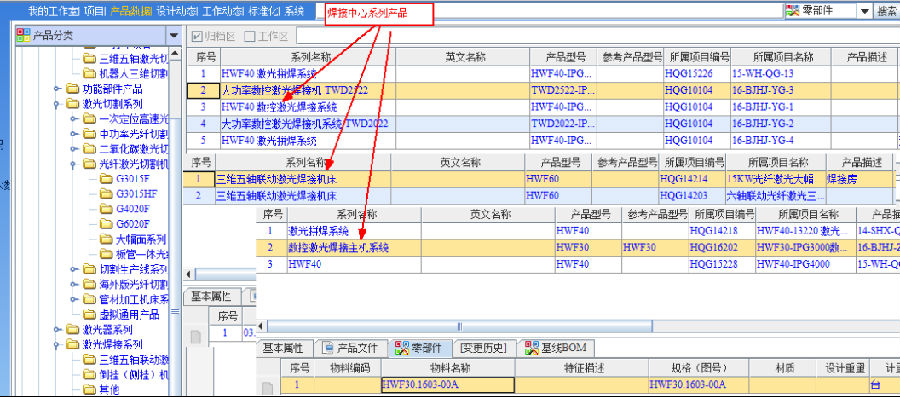Click folder icon of G4020F
Image resolution: width=900 pixels, height=397 pixels.
tap(106, 208)
